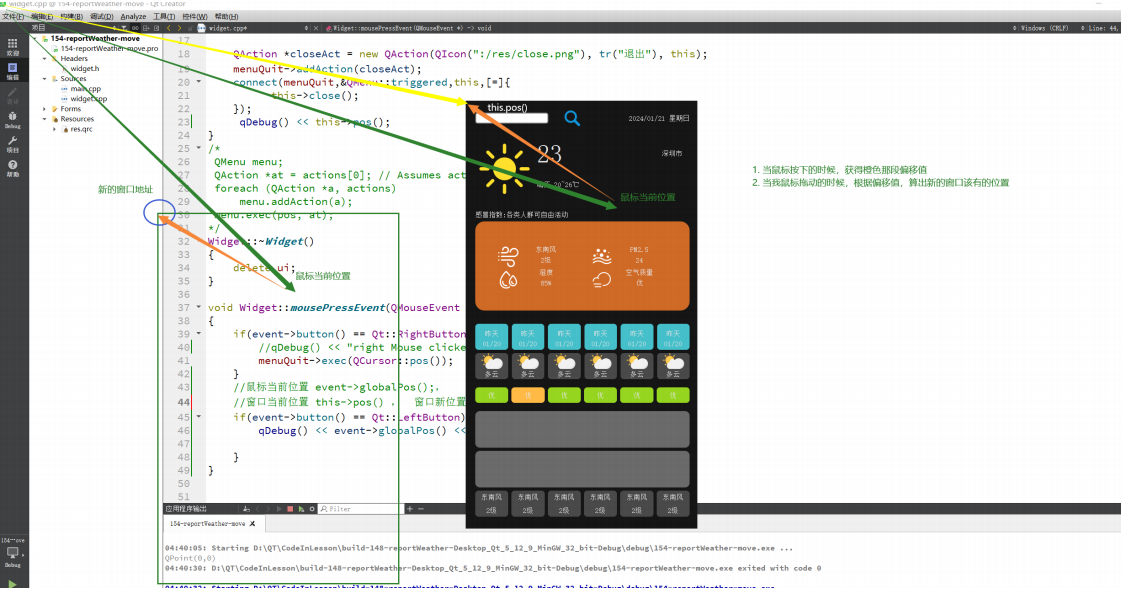Switch to the 编辑 edit mode
The image size is (1136, 611).
click(x=12, y=70)
